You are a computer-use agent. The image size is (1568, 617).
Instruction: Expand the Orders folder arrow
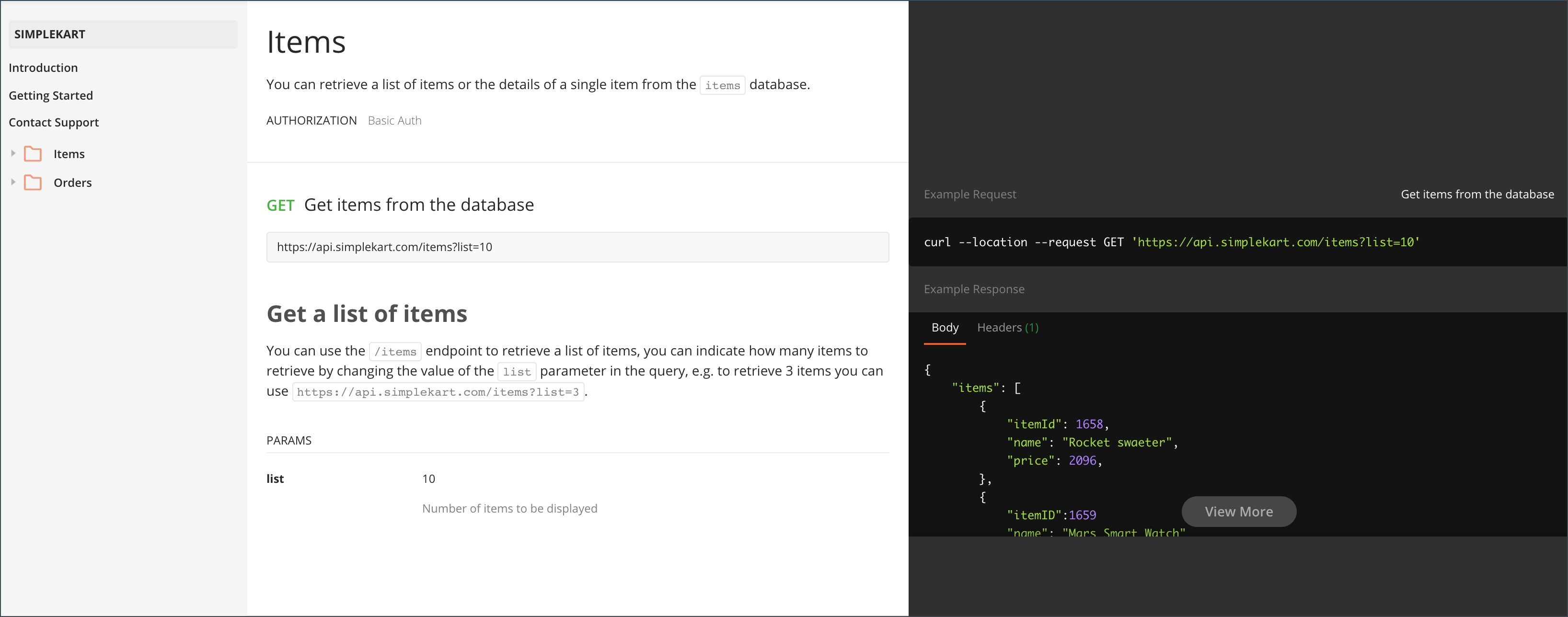point(13,182)
